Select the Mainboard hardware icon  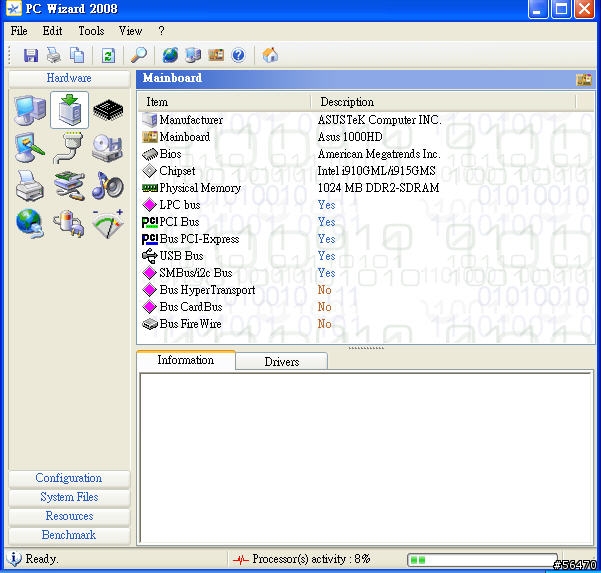(69, 110)
